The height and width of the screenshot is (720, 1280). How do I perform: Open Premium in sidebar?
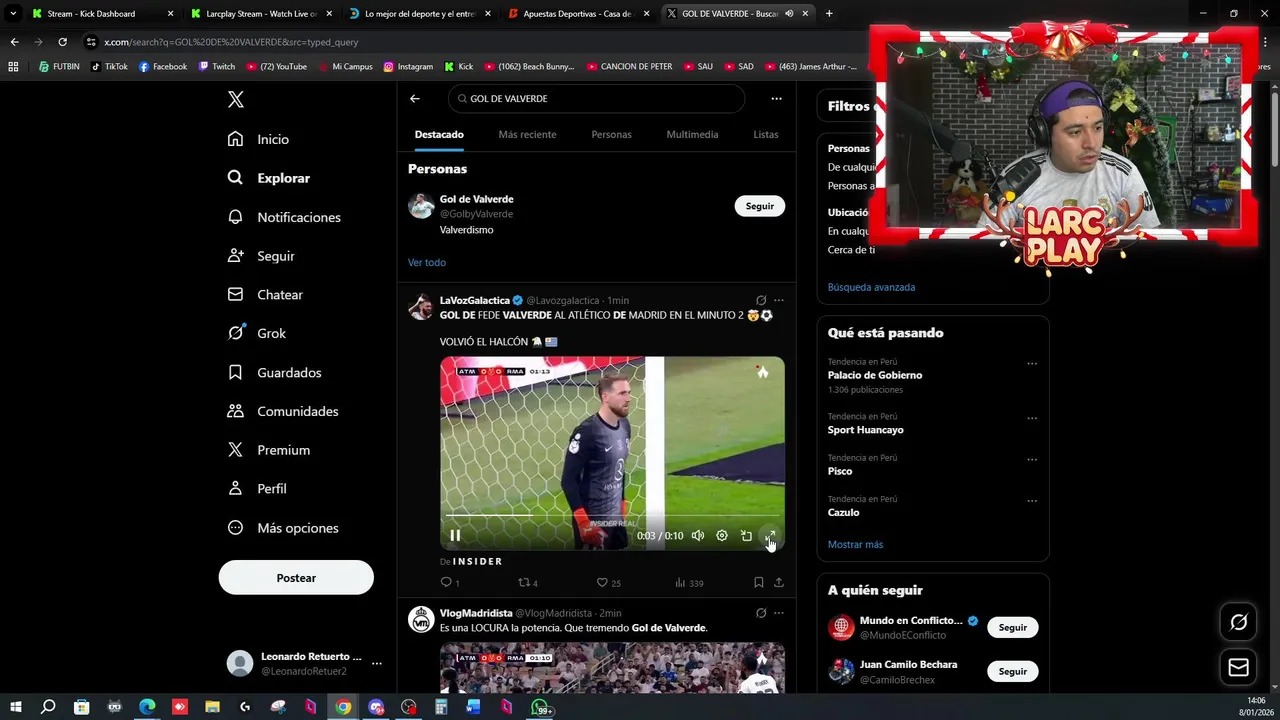pyautogui.click(x=269, y=450)
